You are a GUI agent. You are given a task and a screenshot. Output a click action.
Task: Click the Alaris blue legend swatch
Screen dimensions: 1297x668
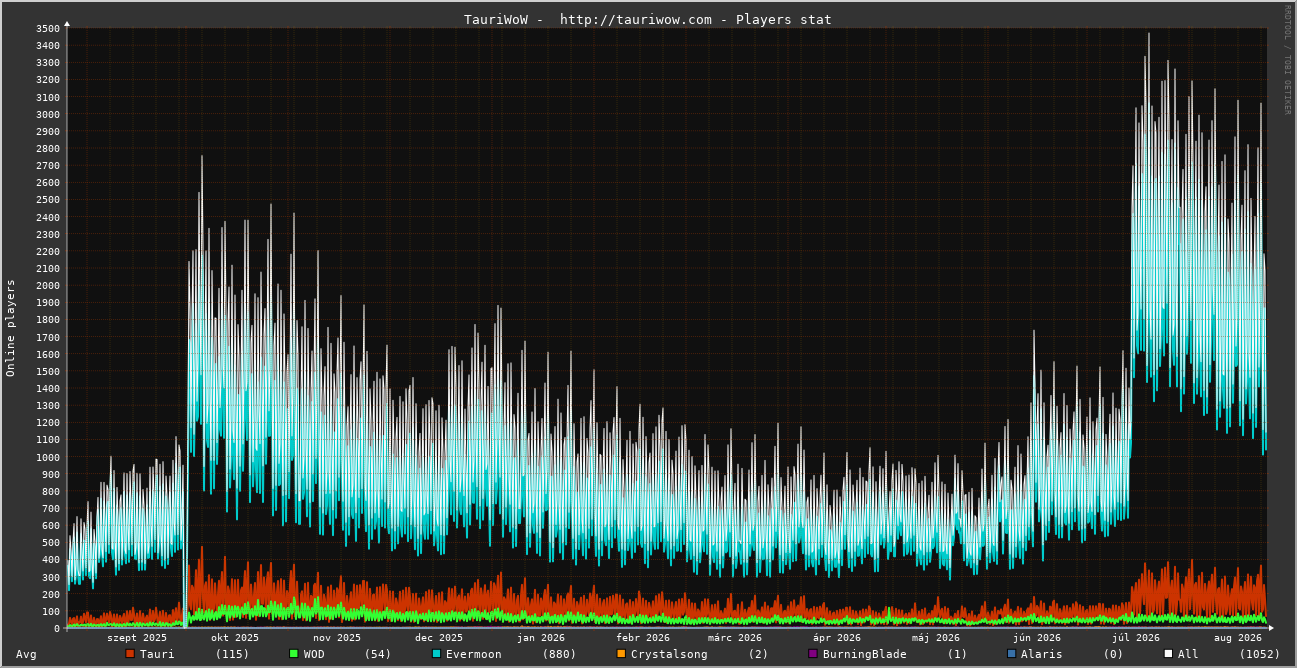pos(1011,654)
